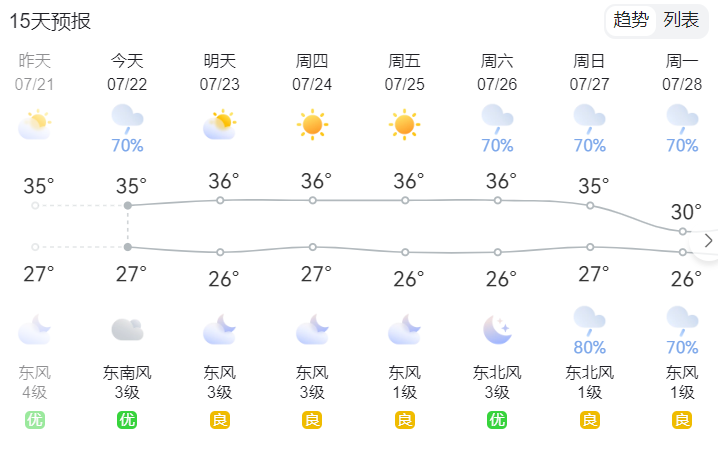
Task: Show next forecast days with right arrow
Action: [x=708, y=240]
